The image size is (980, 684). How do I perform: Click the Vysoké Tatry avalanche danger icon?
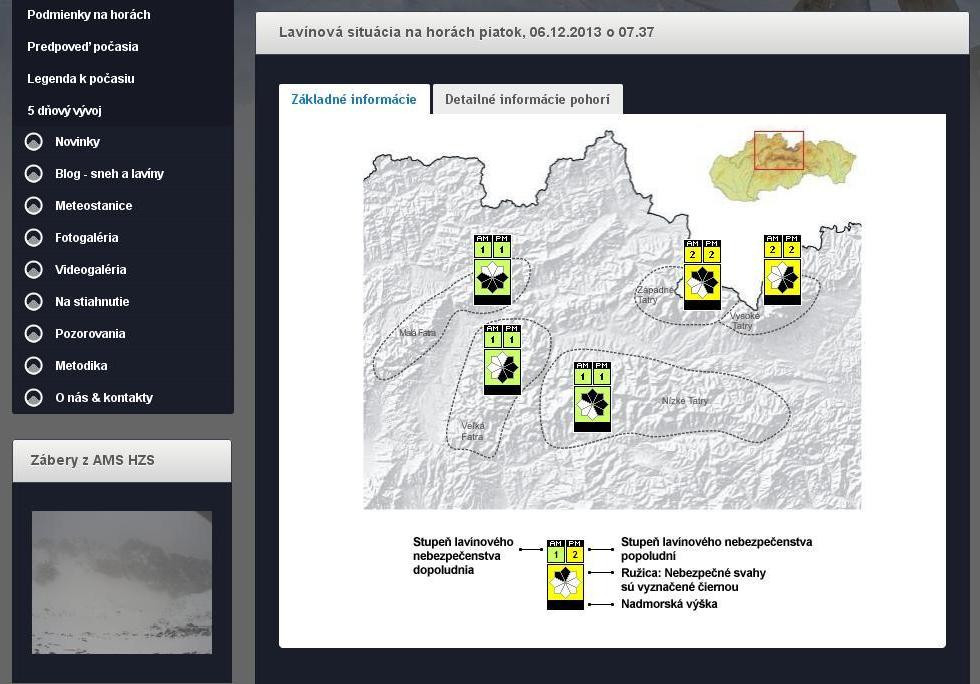click(x=782, y=270)
